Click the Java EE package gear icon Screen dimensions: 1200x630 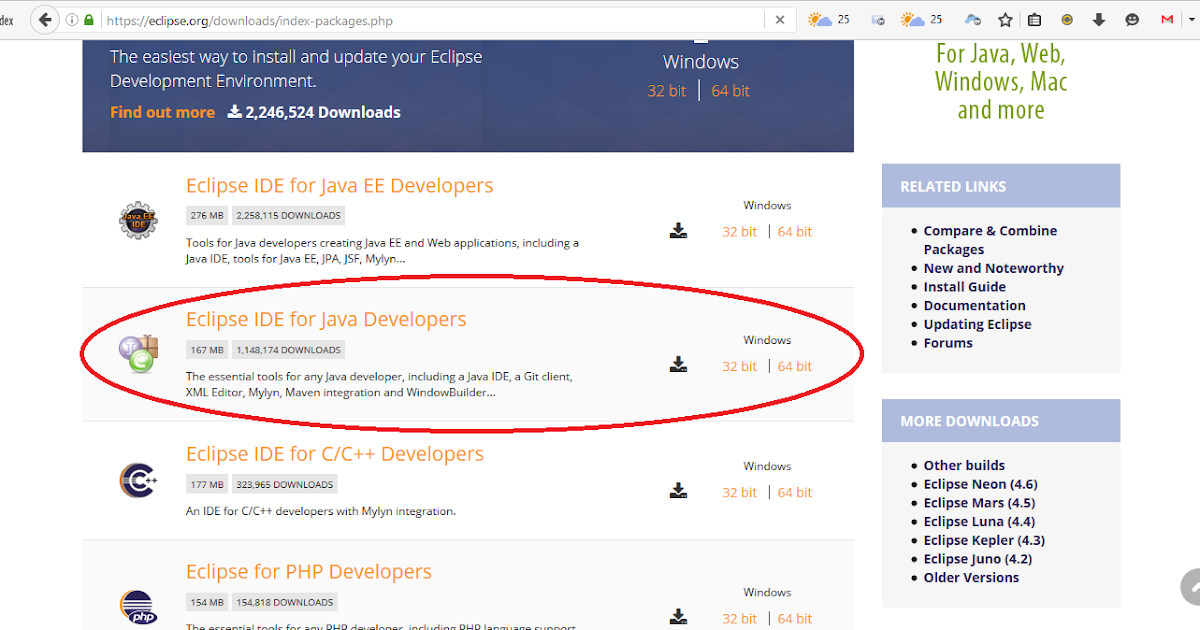point(139,220)
